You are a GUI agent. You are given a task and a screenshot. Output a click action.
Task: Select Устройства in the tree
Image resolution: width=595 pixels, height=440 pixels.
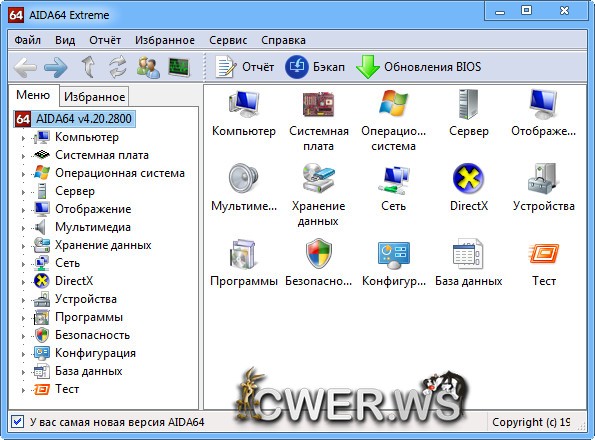point(86,299)
